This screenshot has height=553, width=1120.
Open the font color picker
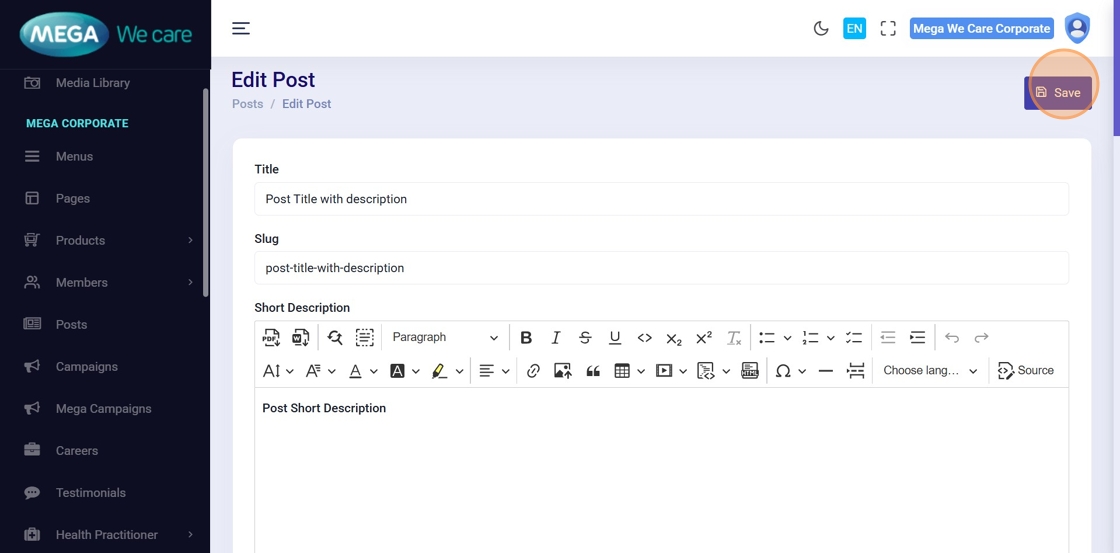point(355,371)
